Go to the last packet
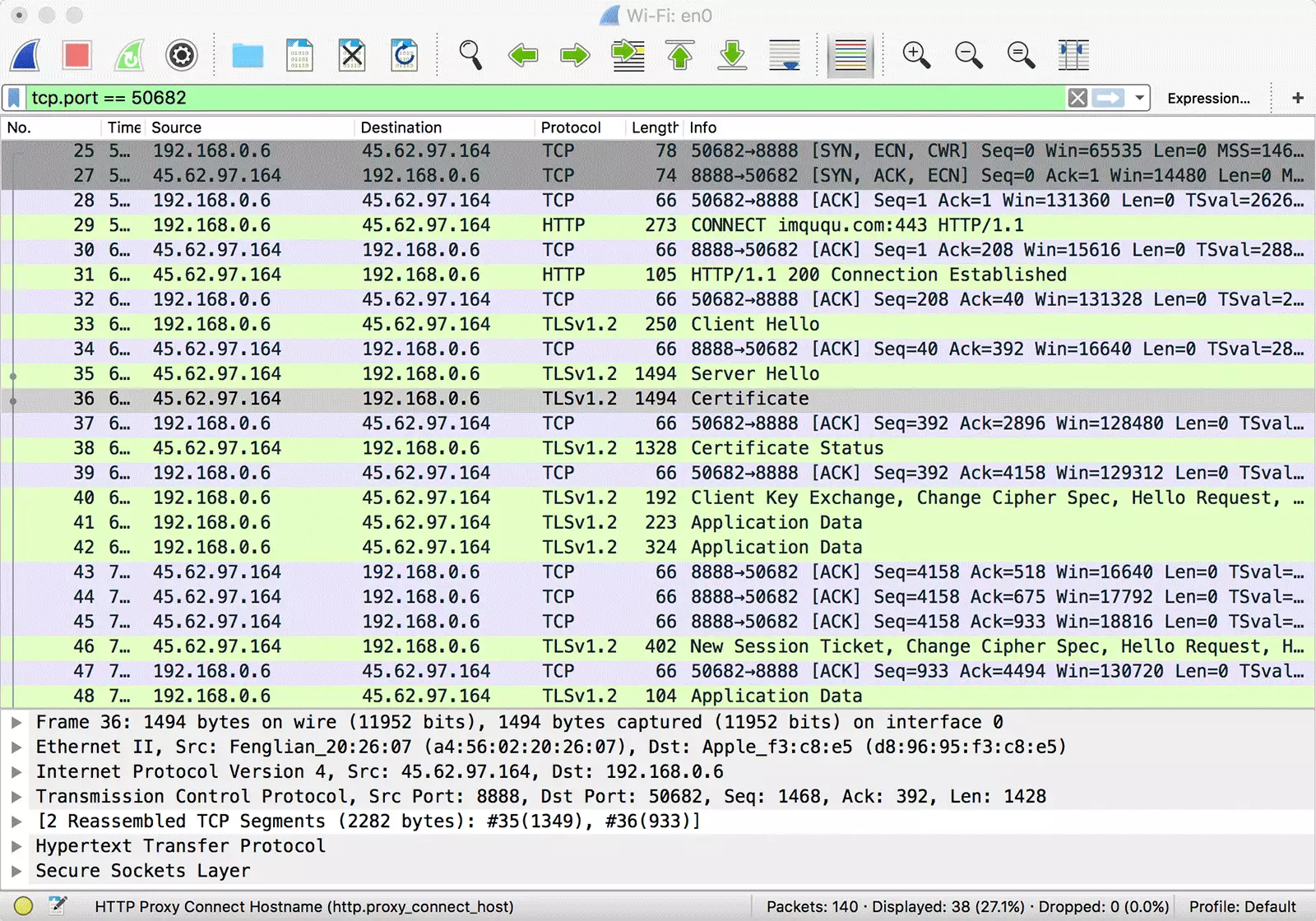 click(732, 55)
